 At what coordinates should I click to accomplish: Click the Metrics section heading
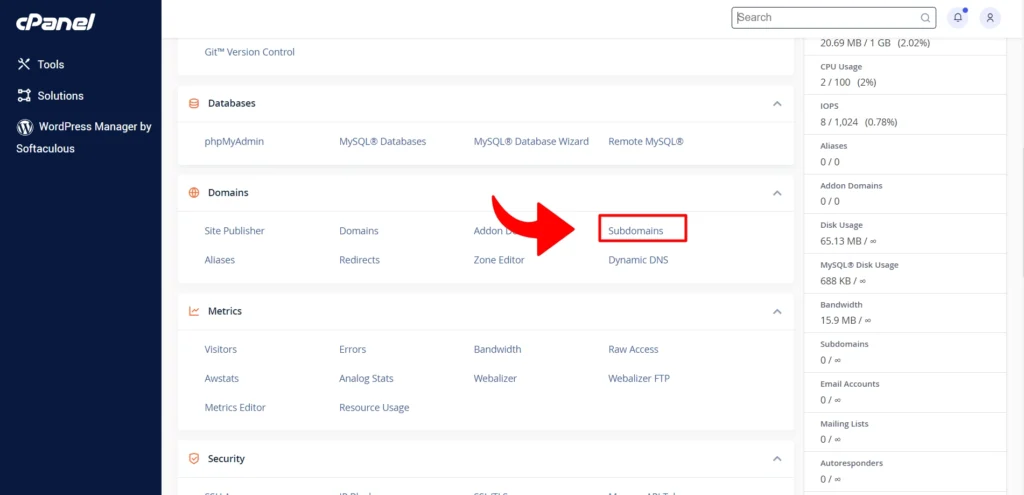tap(225, 311)
